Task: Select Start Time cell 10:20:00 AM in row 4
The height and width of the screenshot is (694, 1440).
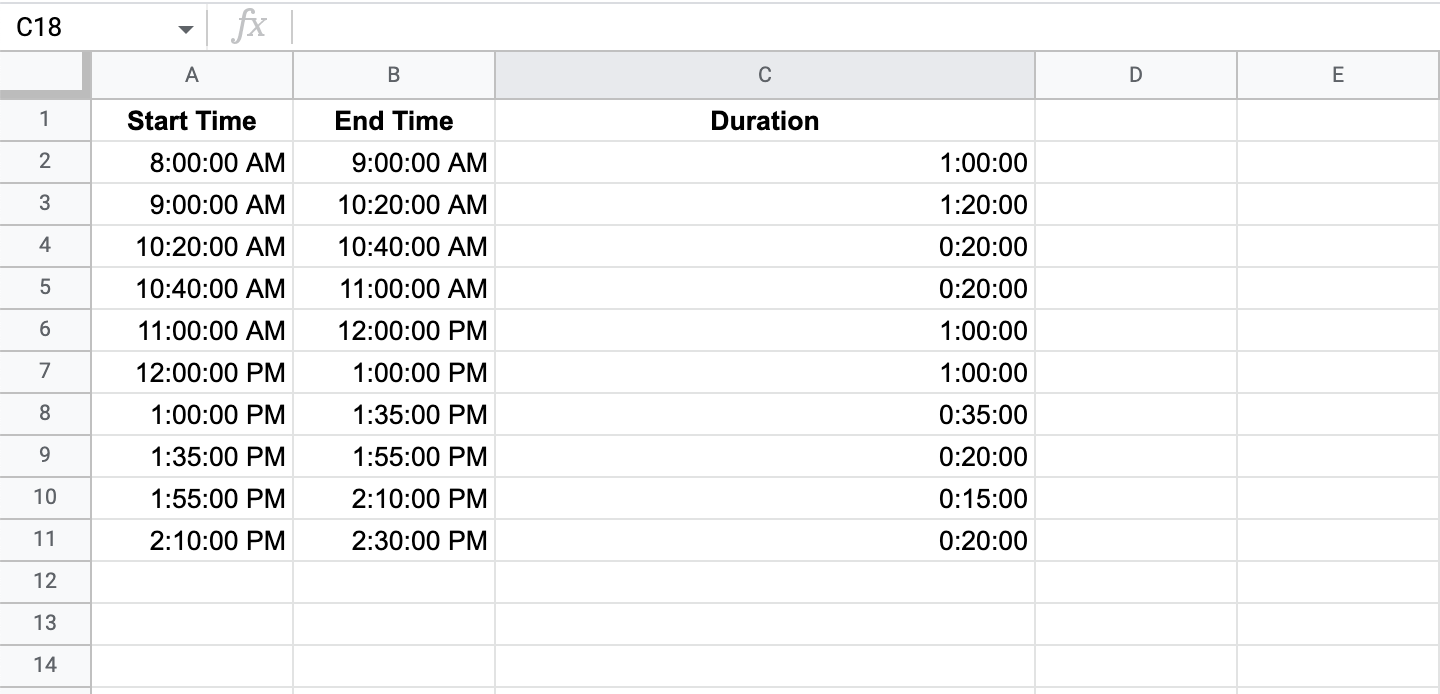Action: tap(192, 246)
